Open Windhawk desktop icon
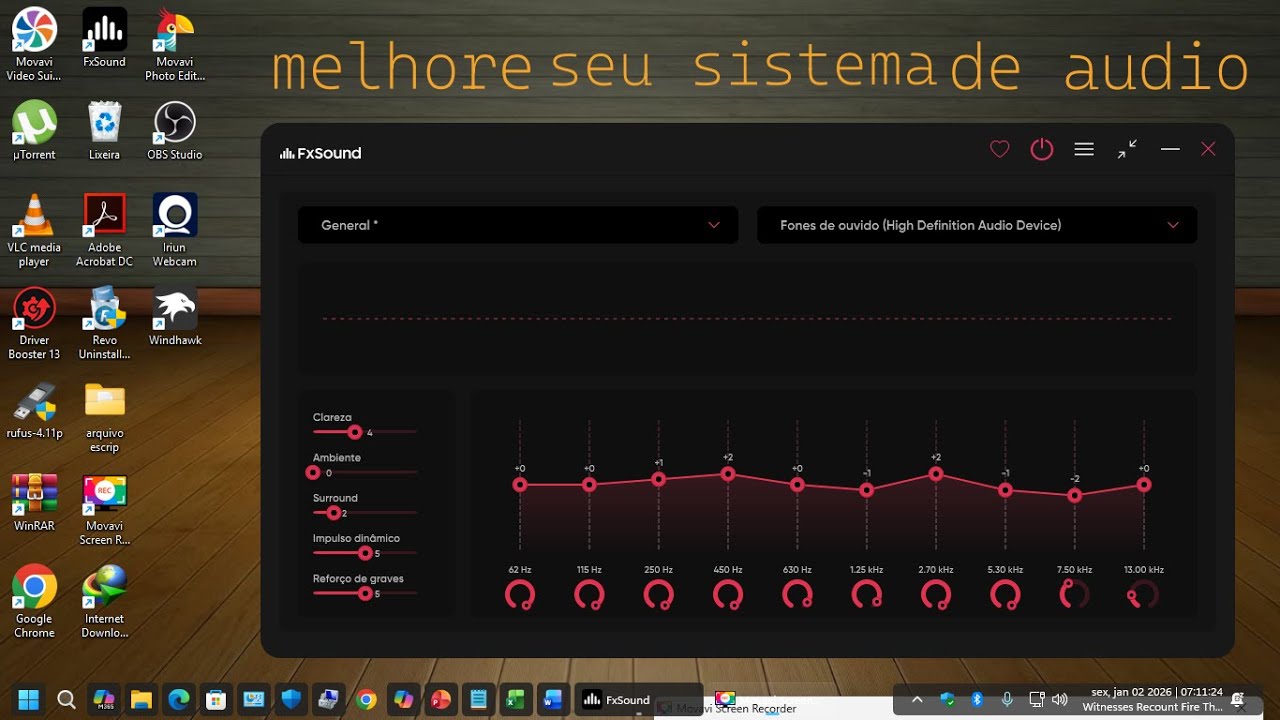1280x720 pixels. coord(175,316)
